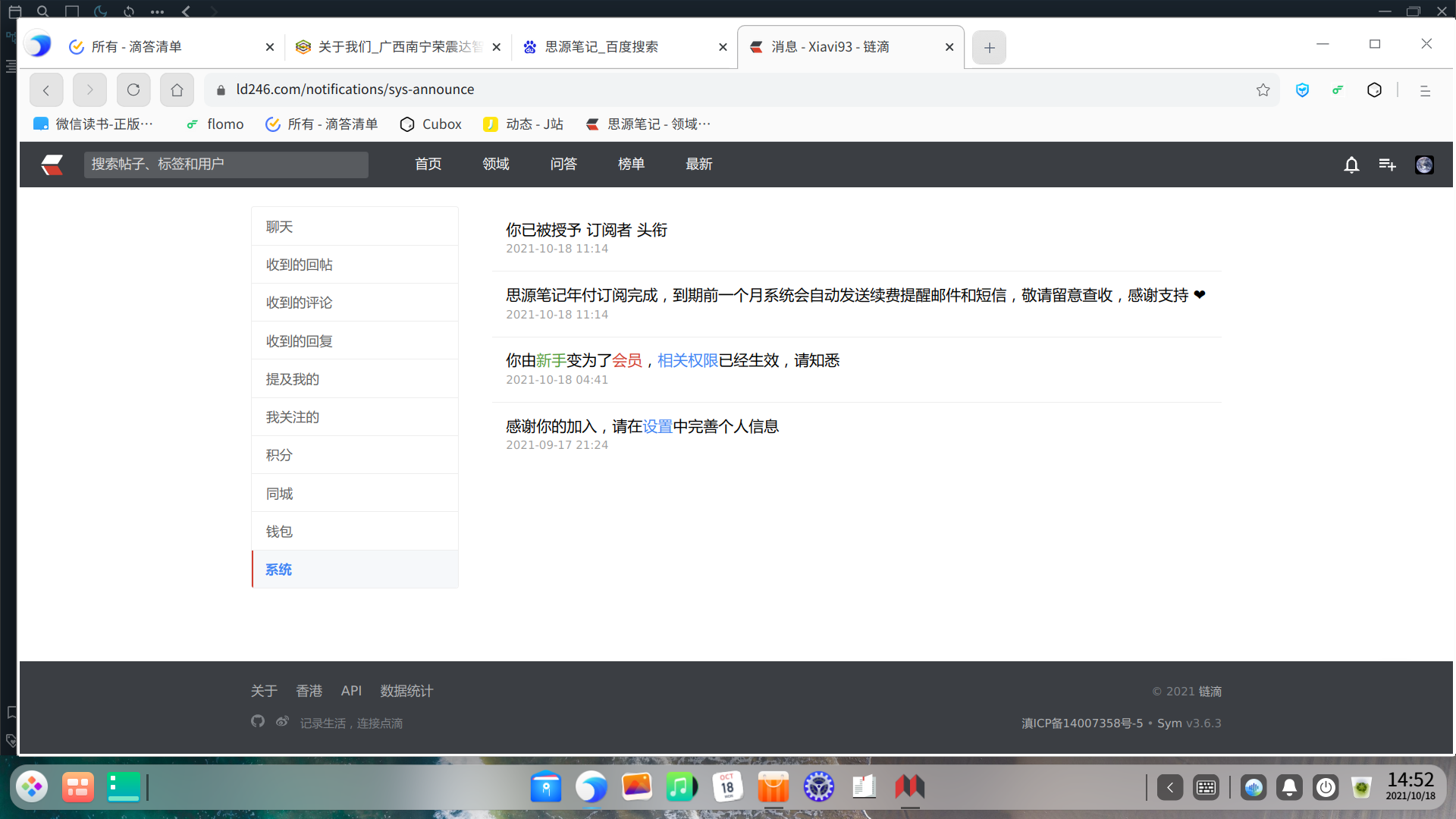
Task: Click the shield extension icon in toolbar
Action: [x=1302, y=90]
